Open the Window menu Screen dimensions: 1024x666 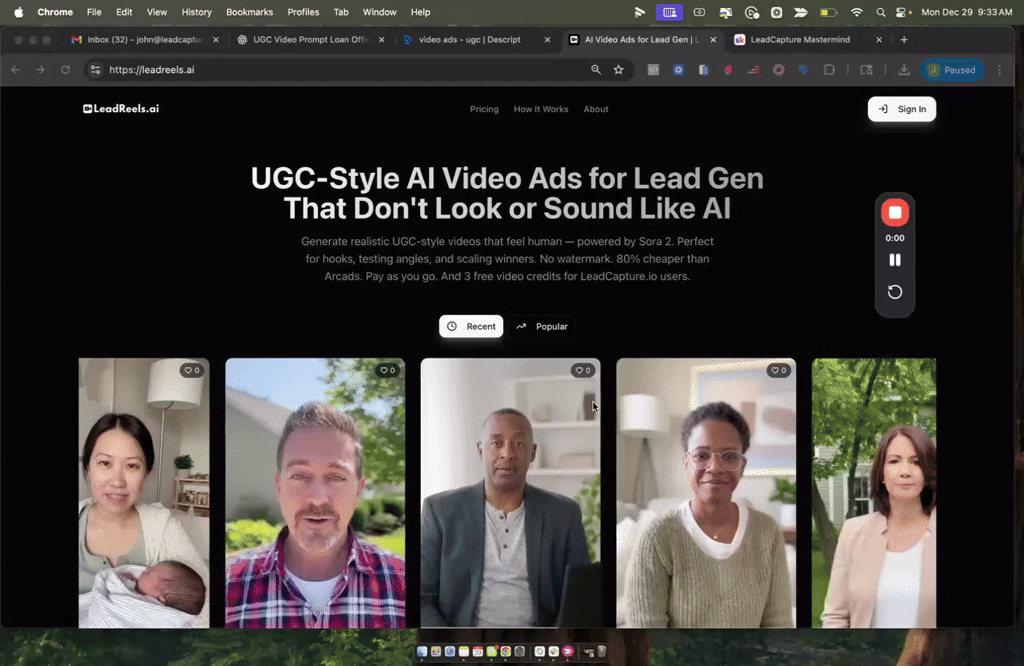click(379, 12)
